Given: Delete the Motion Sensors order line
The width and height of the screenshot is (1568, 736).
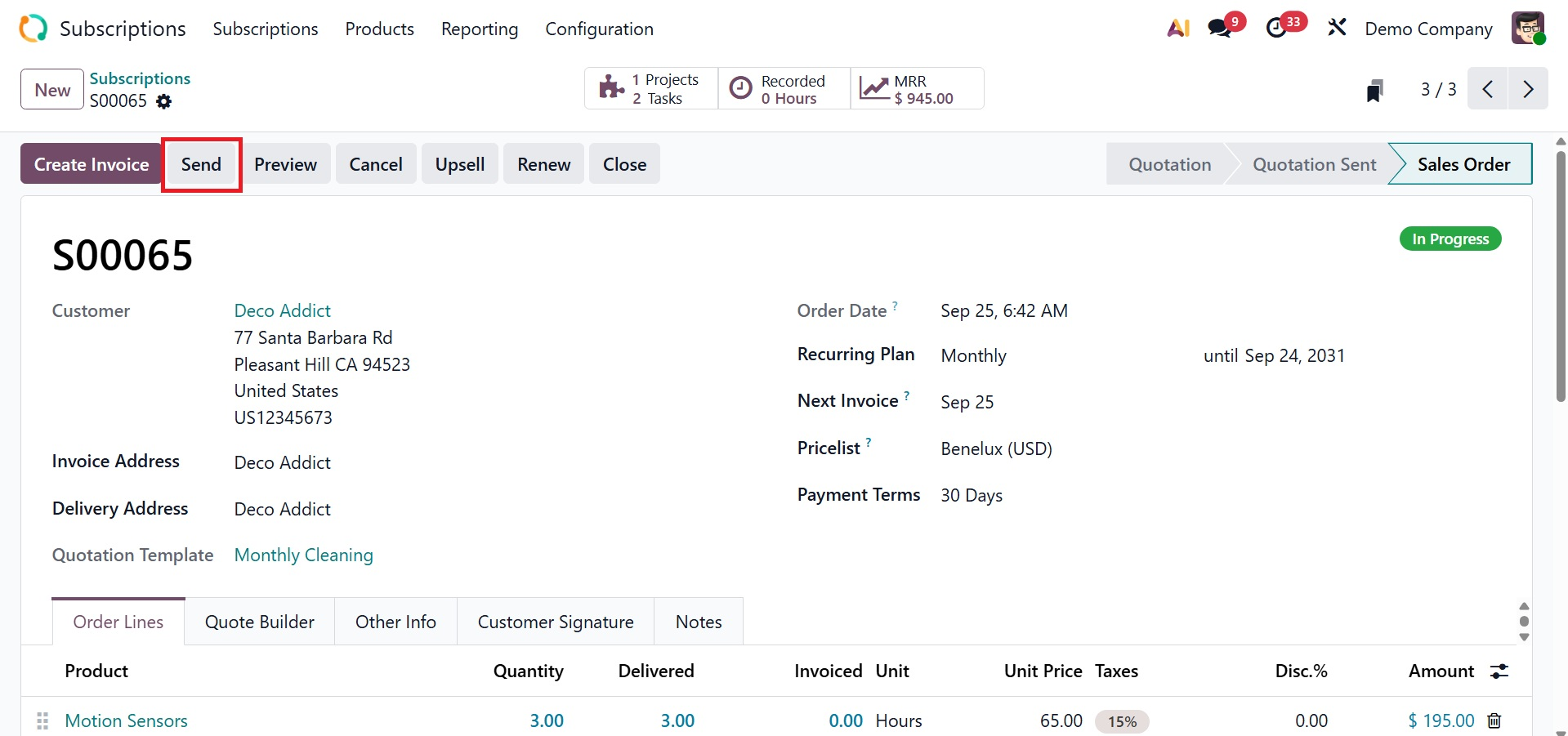Looking at the screenshot, I should point(1494,720).
